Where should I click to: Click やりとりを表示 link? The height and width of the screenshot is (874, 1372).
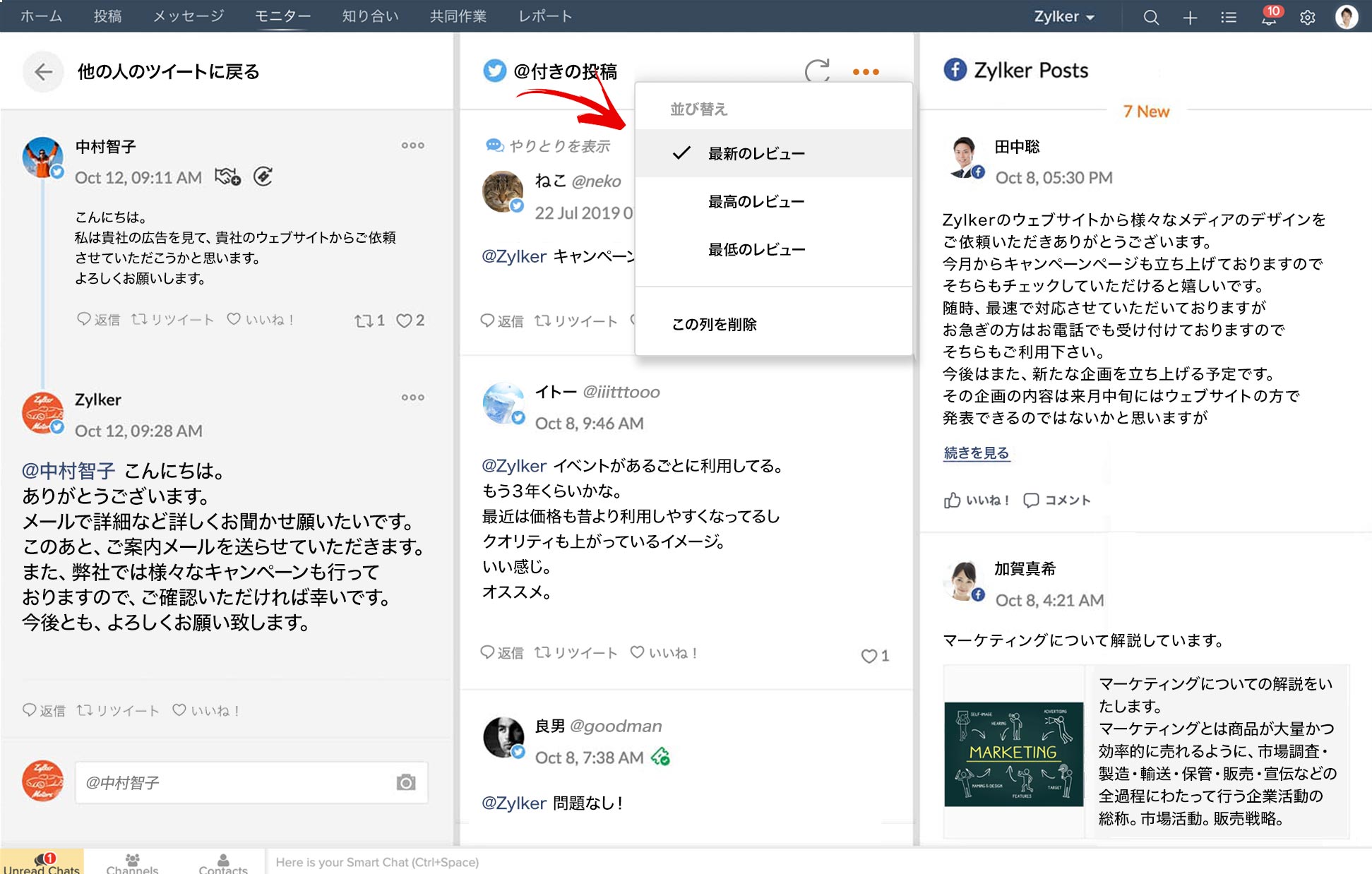pos(548,145)
